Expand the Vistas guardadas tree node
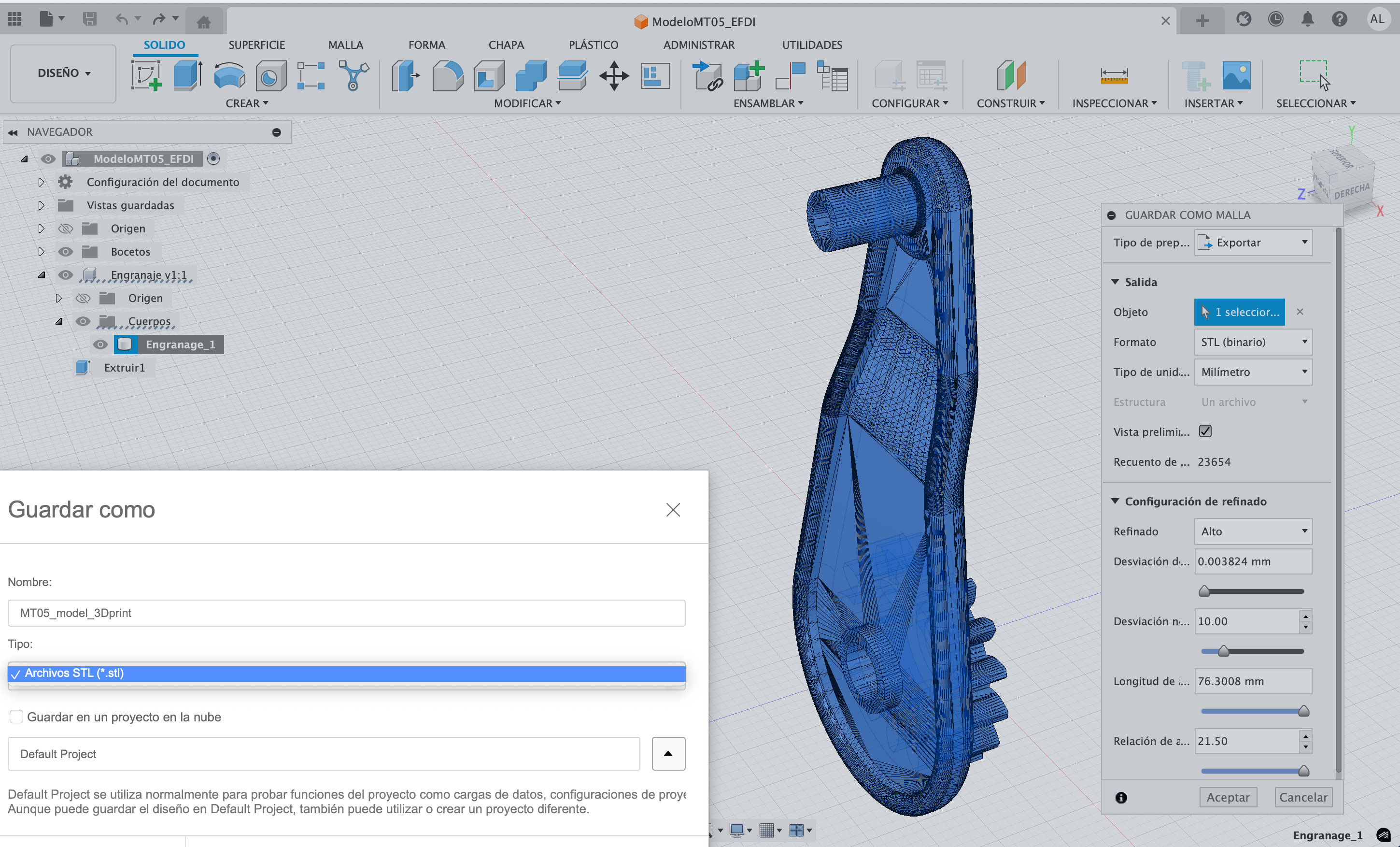 pos(41,205)
